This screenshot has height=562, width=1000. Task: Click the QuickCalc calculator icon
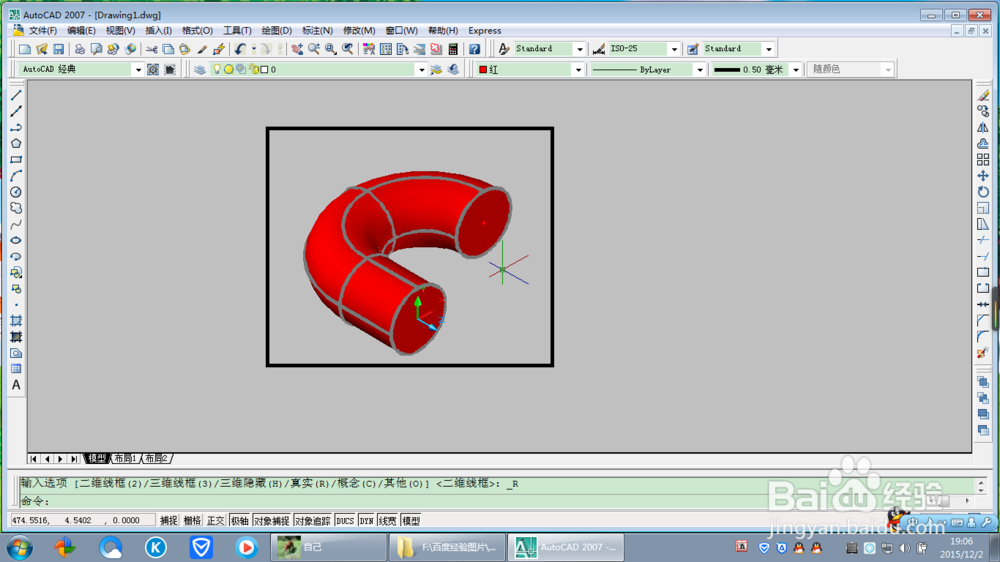coord(453,49)
